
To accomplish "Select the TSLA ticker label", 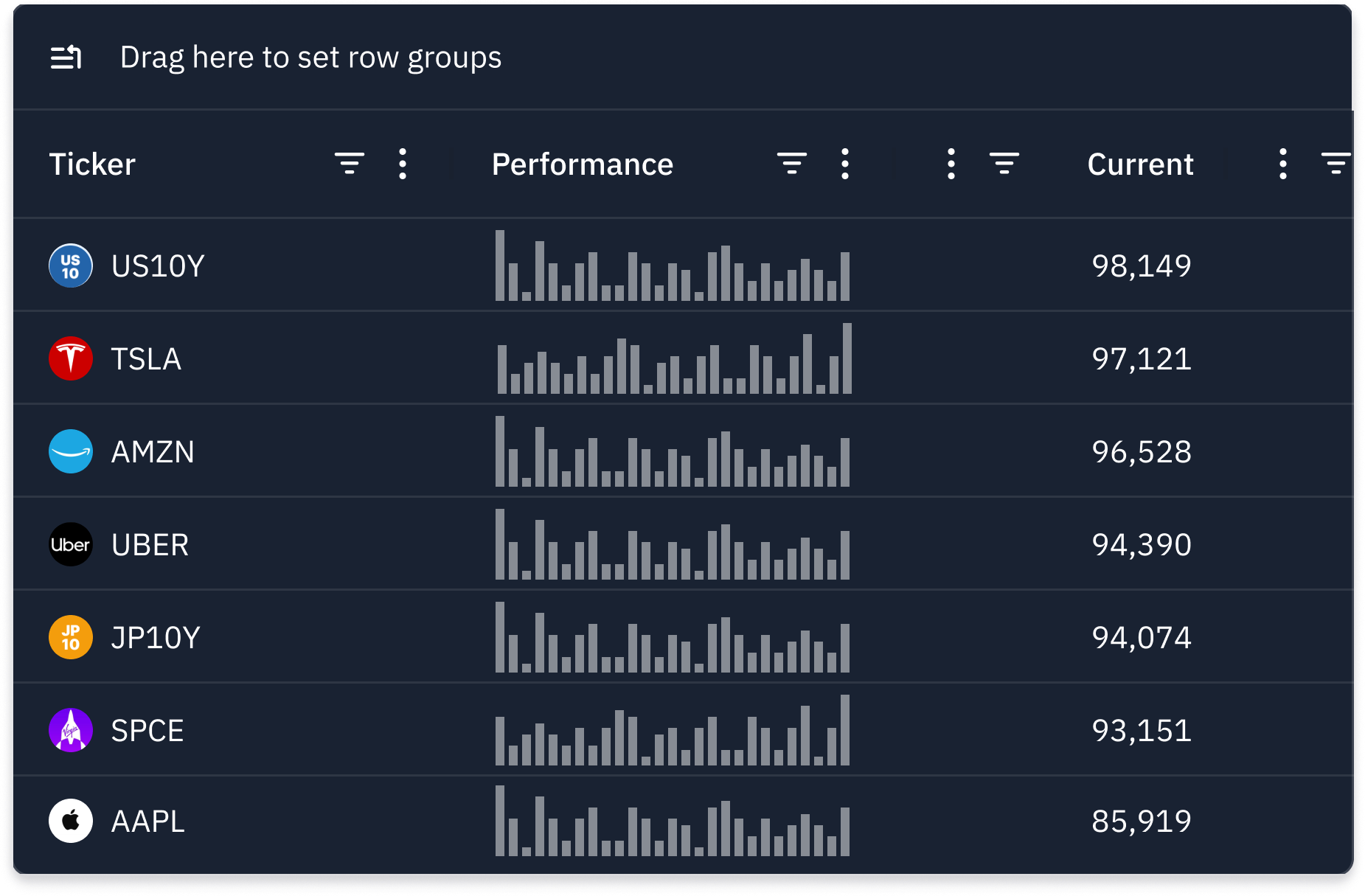I will (147, 358).
